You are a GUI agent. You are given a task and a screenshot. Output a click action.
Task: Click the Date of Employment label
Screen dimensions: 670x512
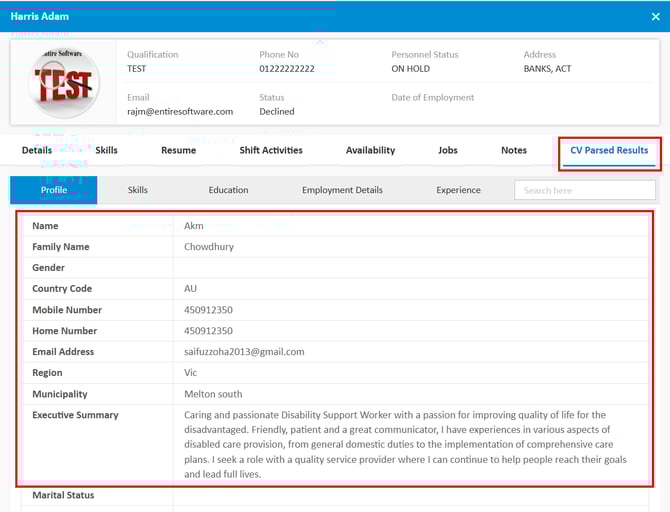(x=432, y=97)
